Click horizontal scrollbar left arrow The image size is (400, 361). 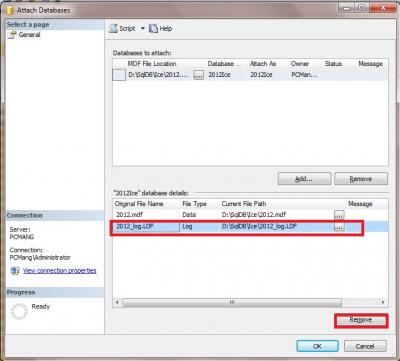pos(117,302)
